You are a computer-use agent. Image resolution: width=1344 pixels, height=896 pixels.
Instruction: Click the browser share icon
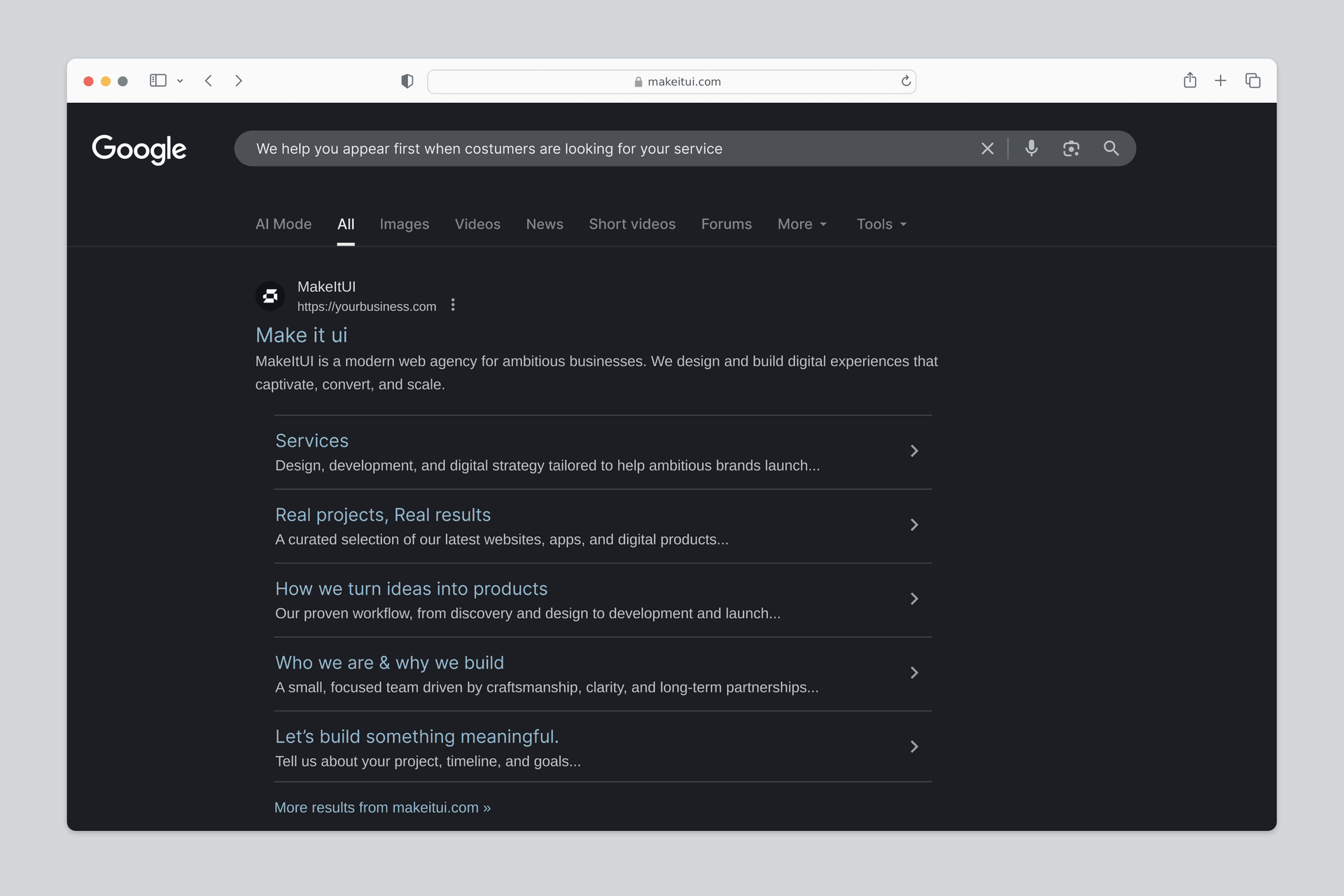(x=1190, y=80)
